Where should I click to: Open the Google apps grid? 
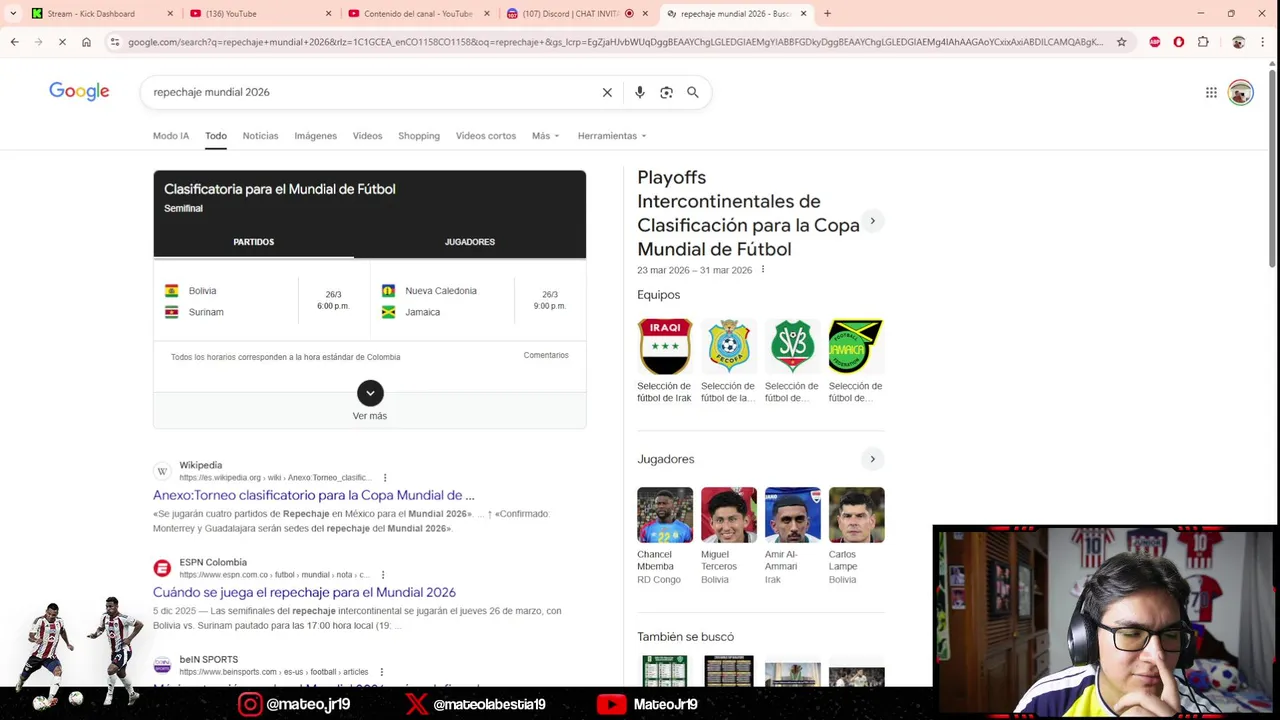click(1211, 92)
